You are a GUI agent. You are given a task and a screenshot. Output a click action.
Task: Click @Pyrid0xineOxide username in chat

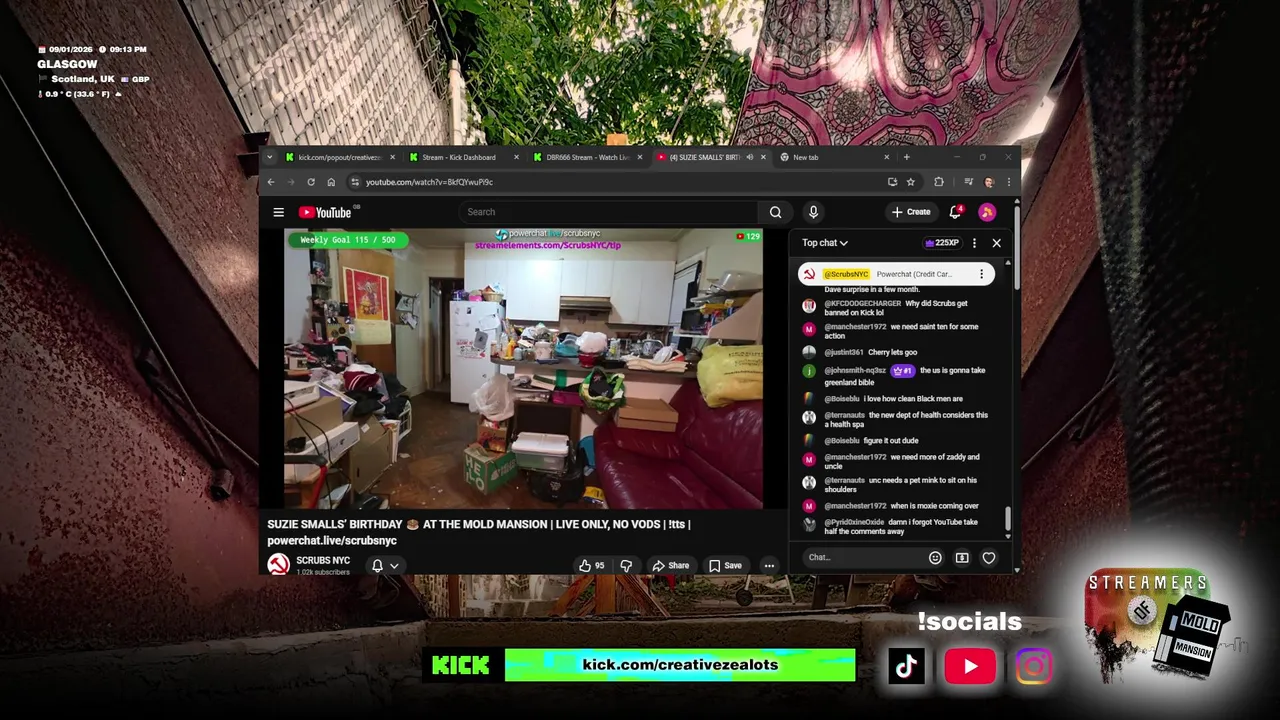(x=854, y=522)
